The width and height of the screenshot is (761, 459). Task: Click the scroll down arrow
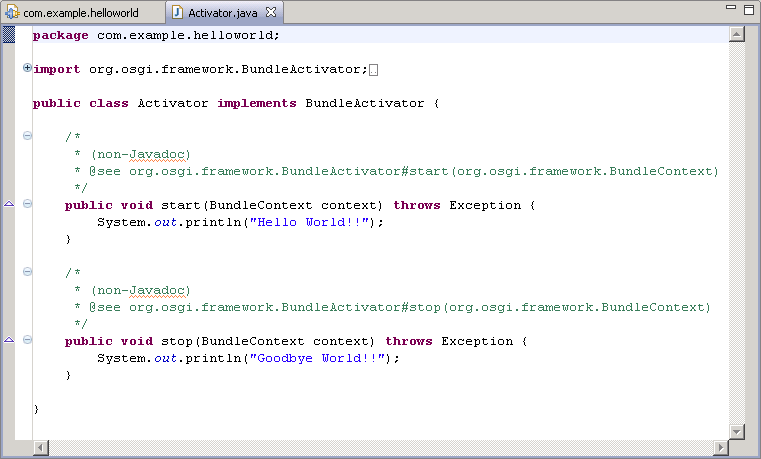coord(737,431)
